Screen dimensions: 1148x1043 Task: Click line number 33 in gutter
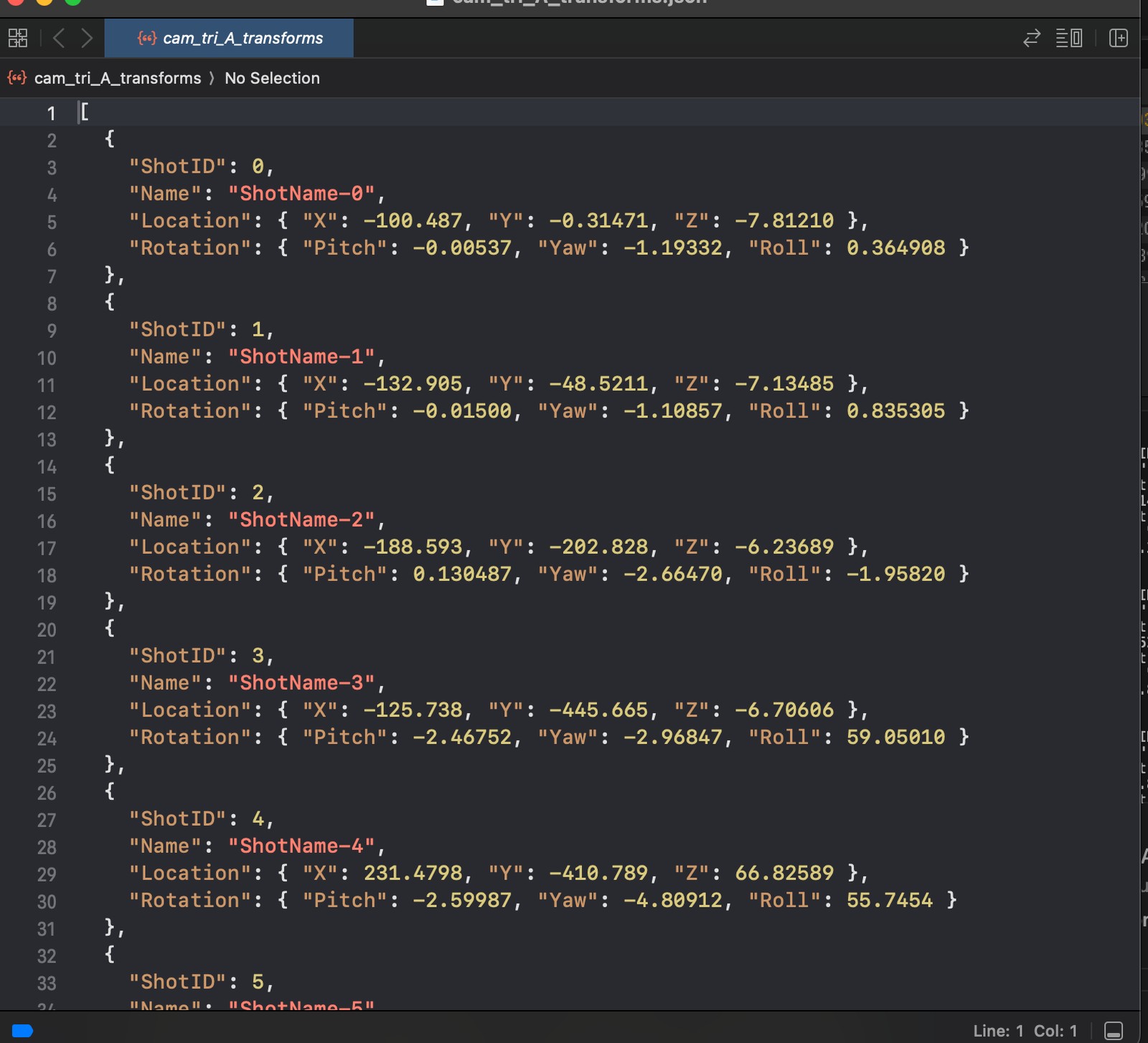coord(47,983)
